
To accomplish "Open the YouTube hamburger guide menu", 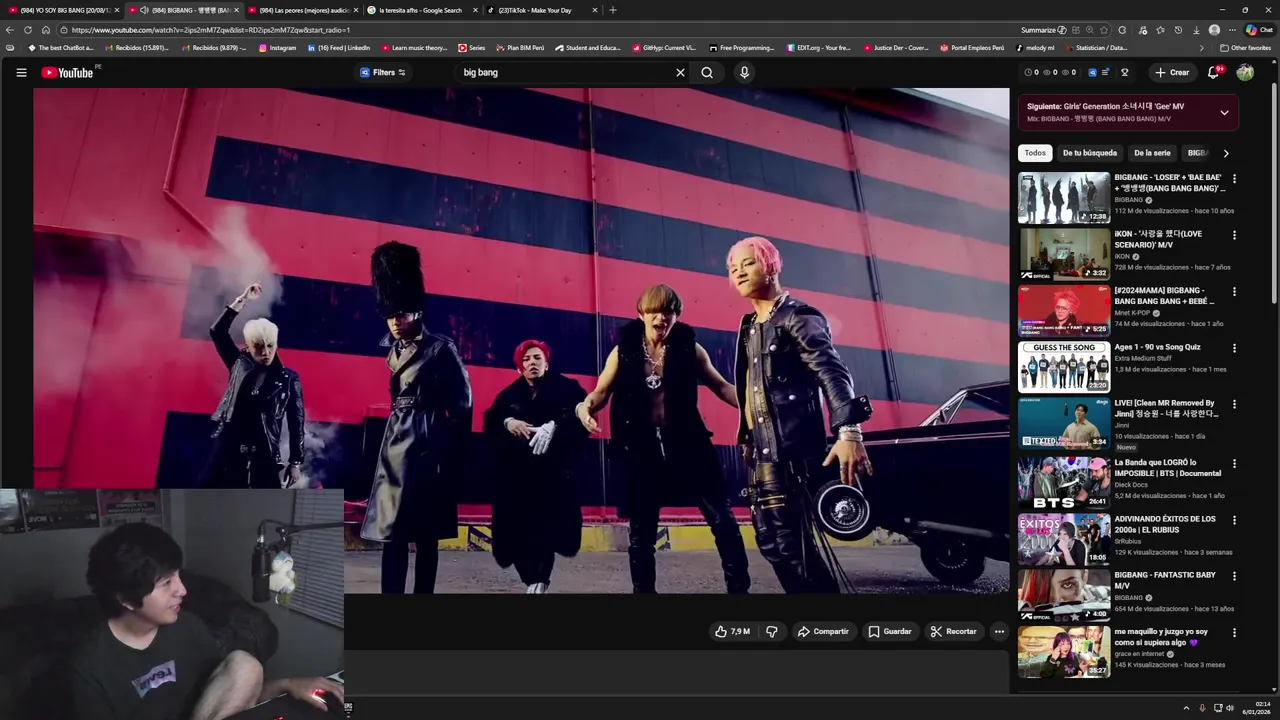I will point(21,72).
